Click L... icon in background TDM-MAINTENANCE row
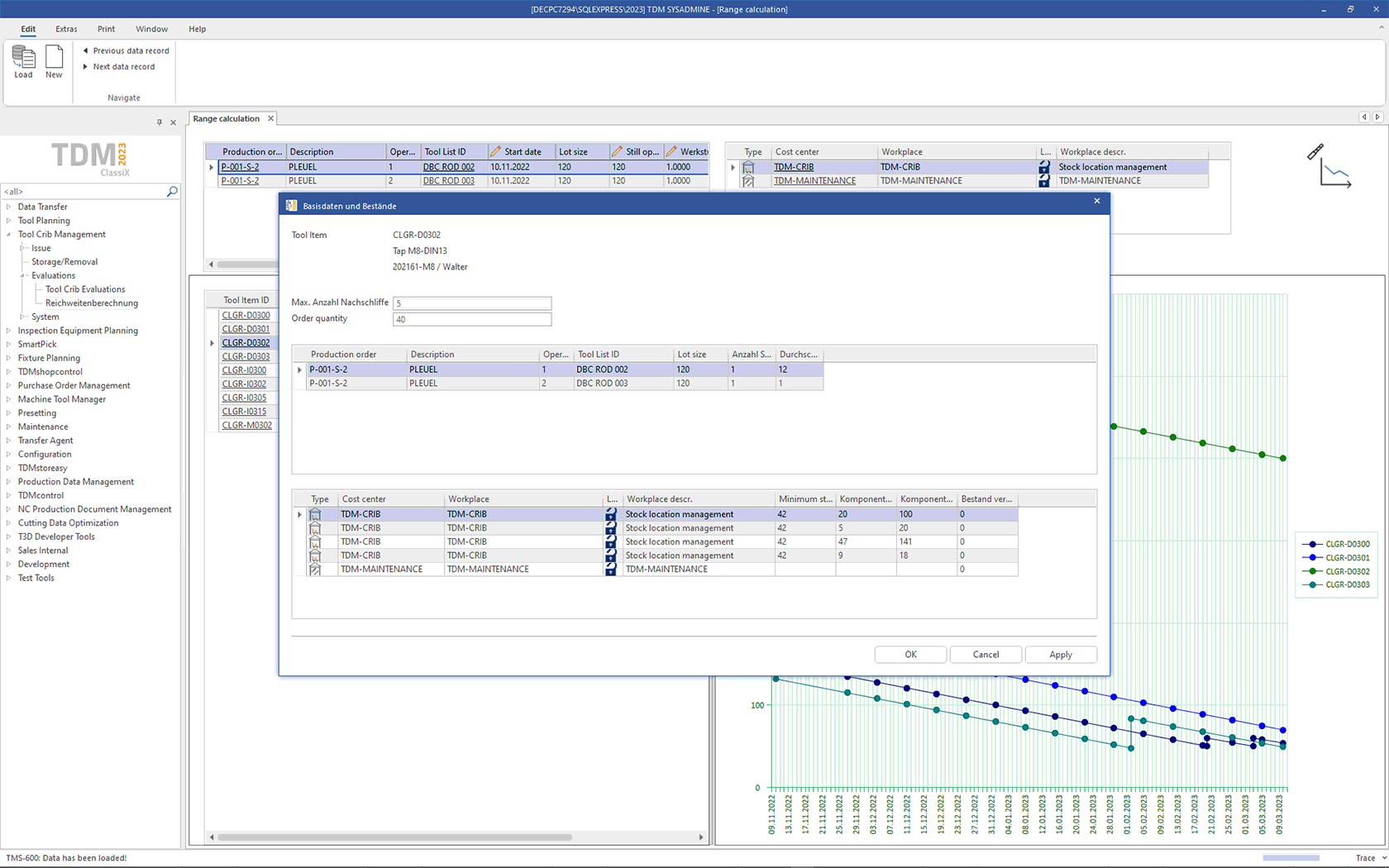Image resolution: width=1389 pixels, height=868 pixels. 1044,181
